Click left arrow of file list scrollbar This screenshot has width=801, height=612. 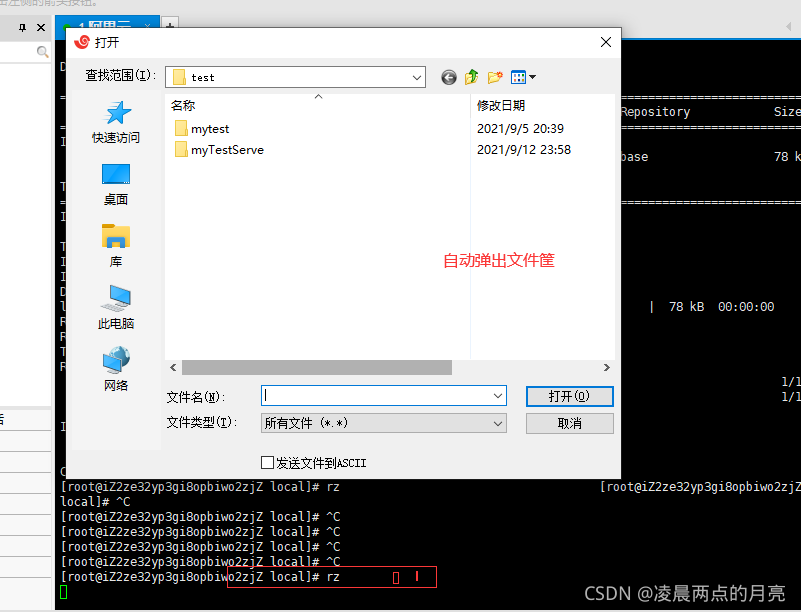point(173,368)
